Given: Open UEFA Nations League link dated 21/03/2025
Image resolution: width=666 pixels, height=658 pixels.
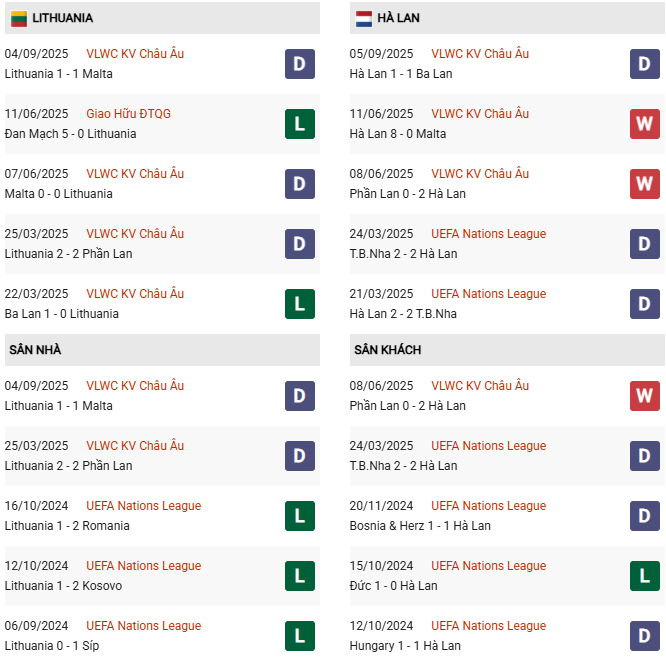Looking at the screenshot, I should point(488,294).
